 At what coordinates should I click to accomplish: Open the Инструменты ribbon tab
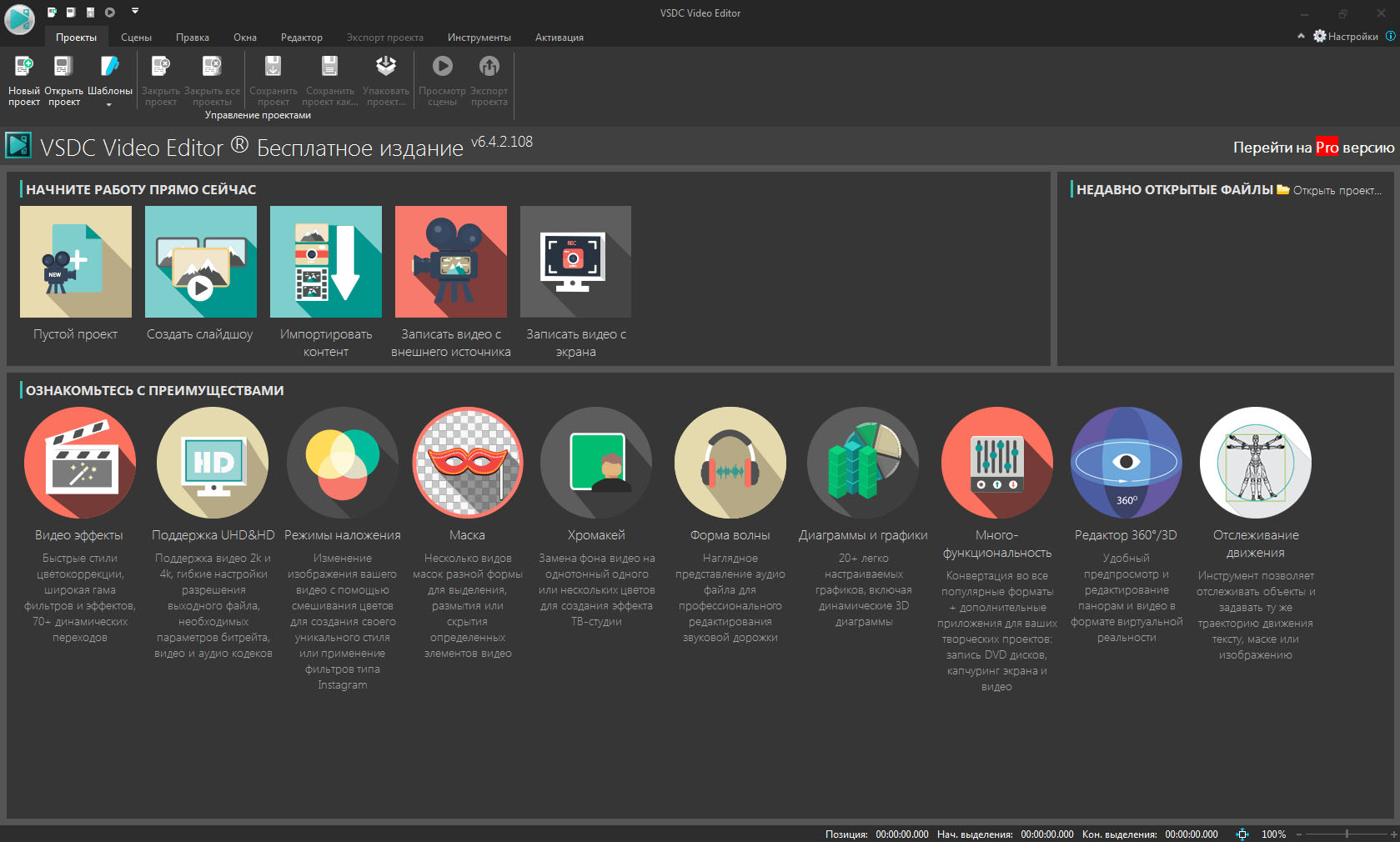point(479,38)
